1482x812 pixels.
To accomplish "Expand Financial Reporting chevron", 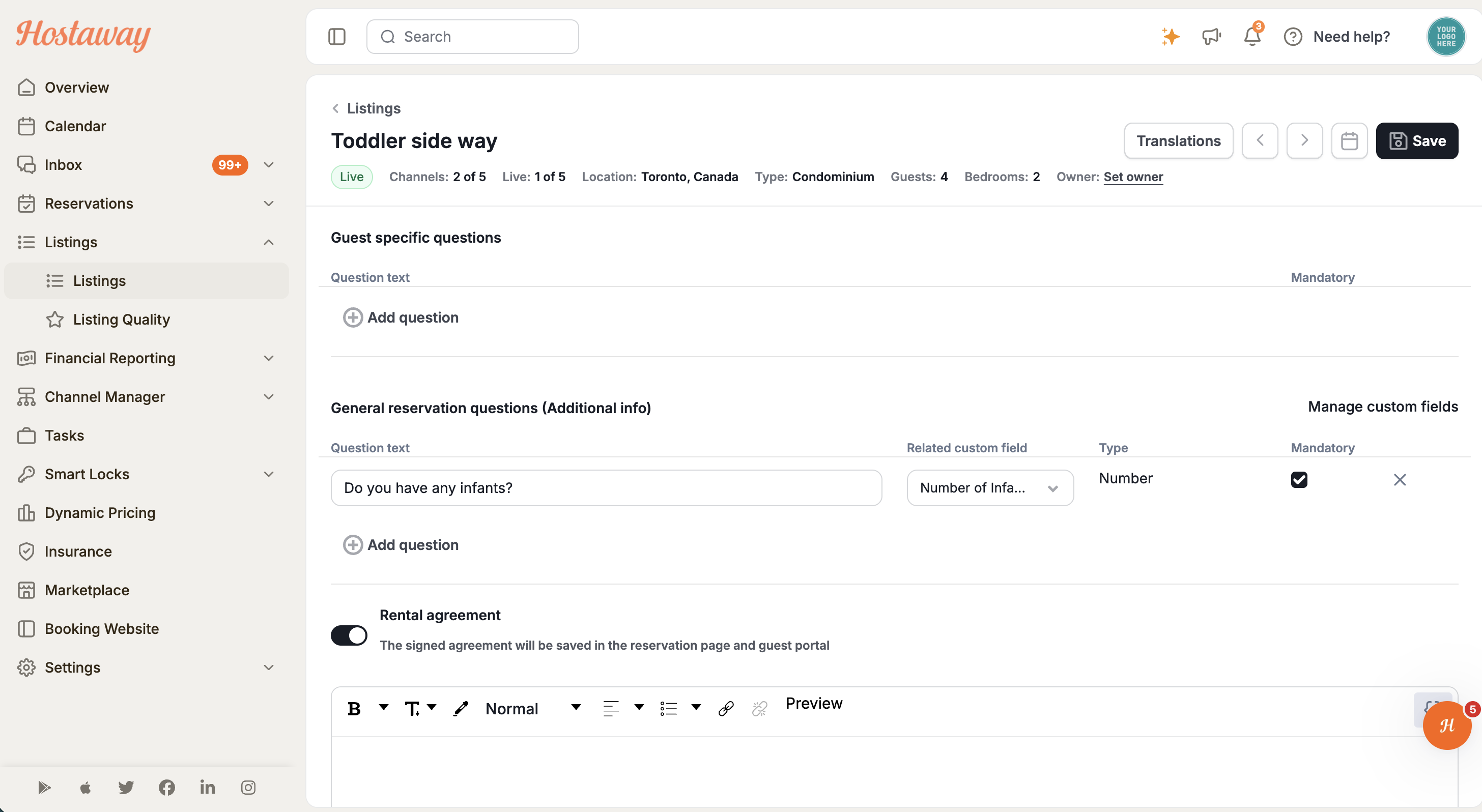I will tap(269, 358).
